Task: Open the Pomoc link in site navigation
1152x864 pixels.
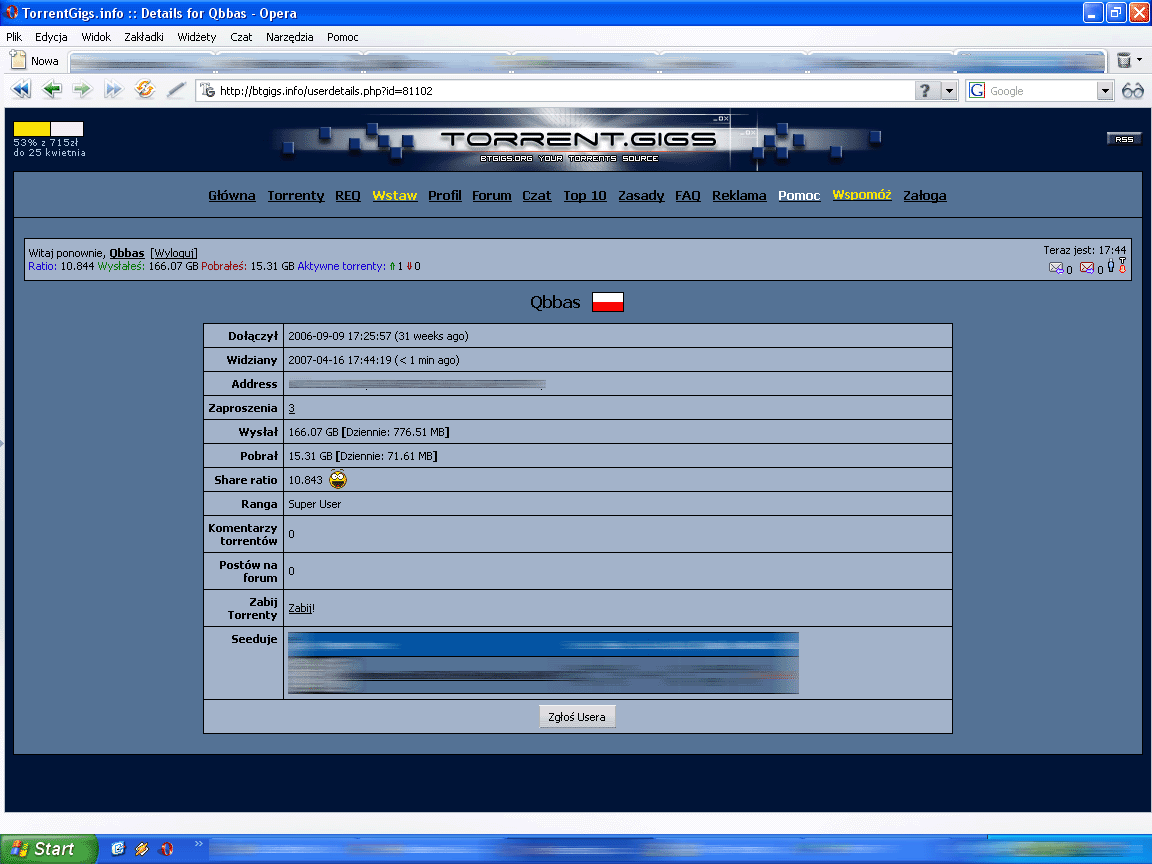Action: (799, 195)
